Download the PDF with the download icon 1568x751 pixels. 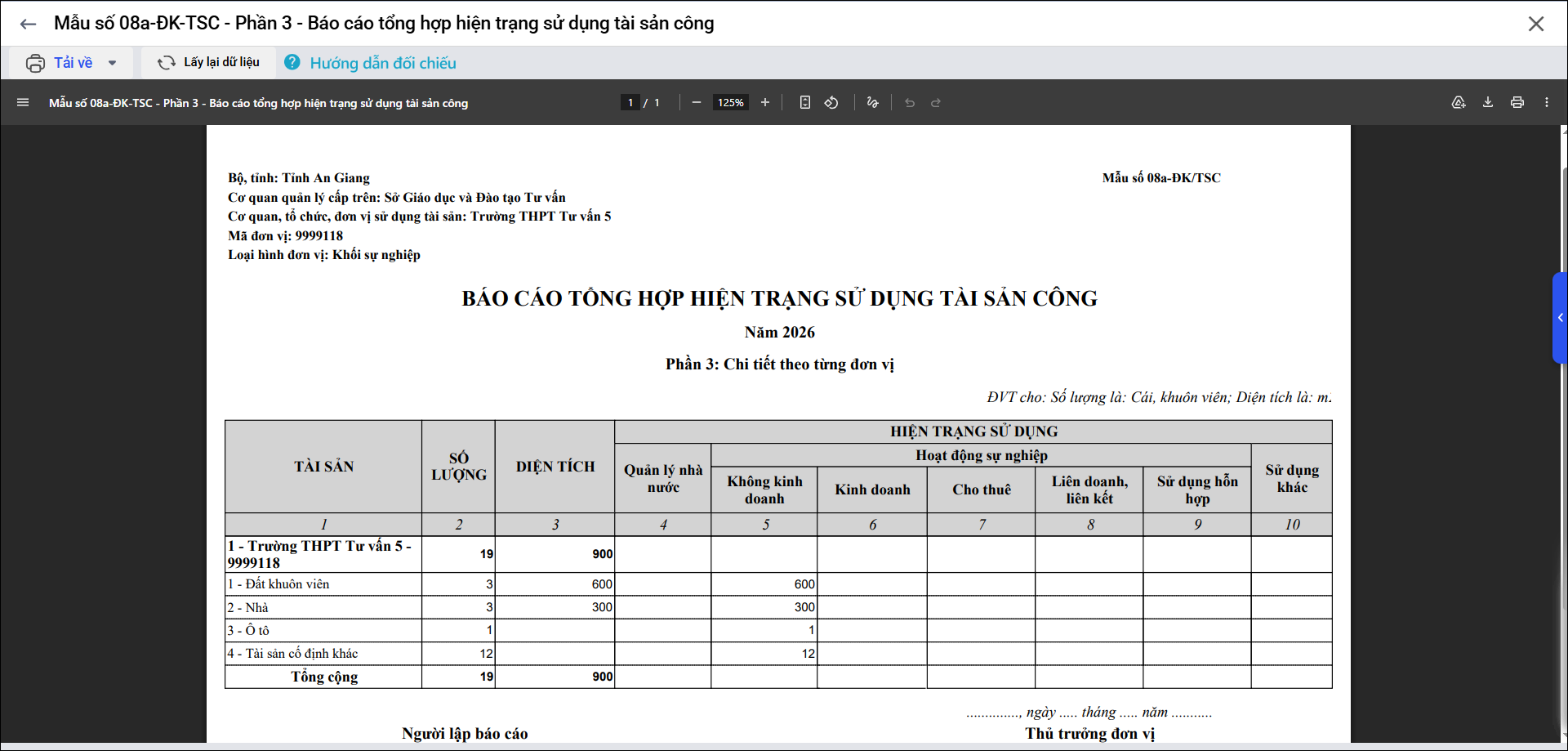[x=1488, y=103]
